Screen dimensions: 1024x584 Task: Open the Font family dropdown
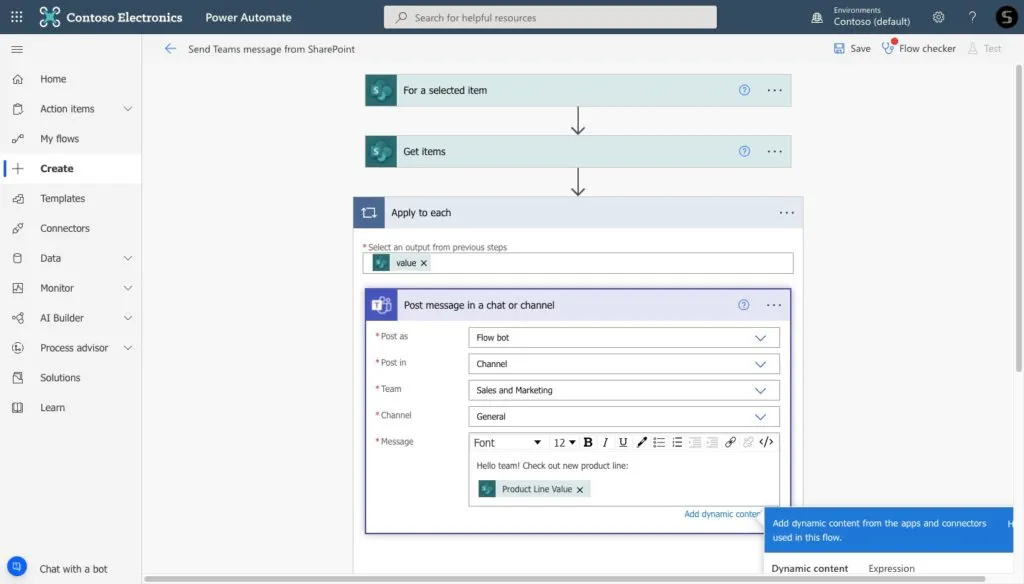click(x=507, y=442)
